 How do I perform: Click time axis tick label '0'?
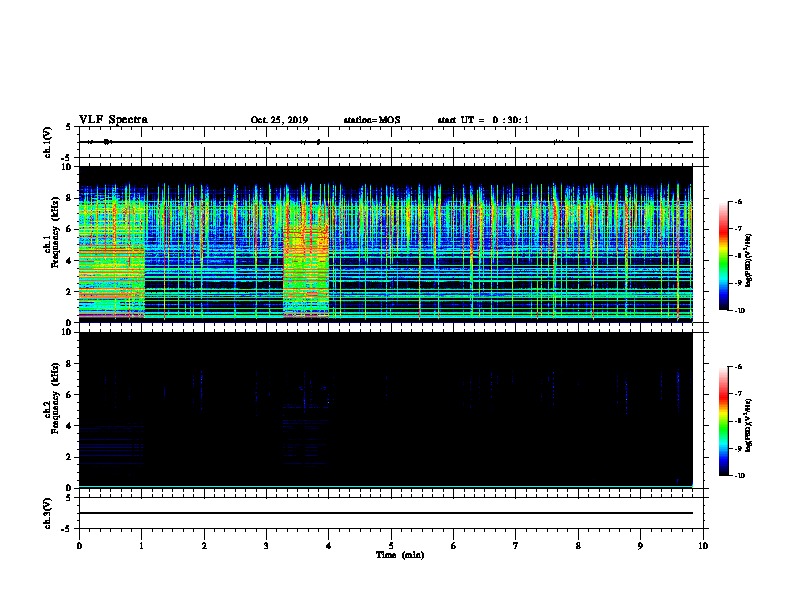[79, 546]
